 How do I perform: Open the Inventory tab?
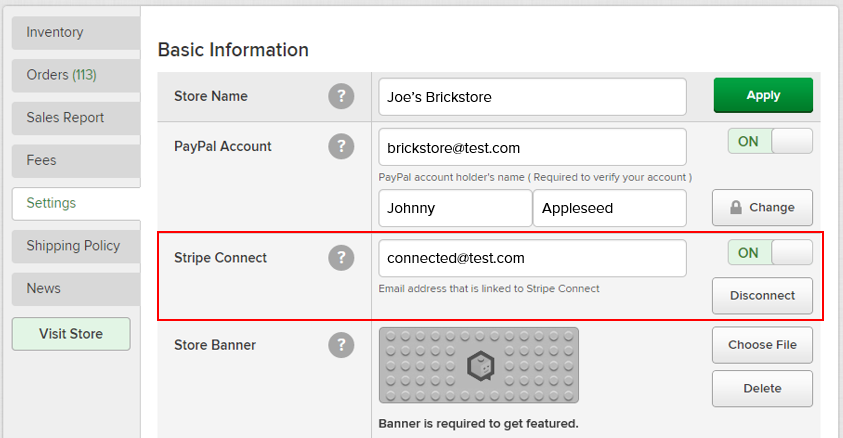pos(76,33)
